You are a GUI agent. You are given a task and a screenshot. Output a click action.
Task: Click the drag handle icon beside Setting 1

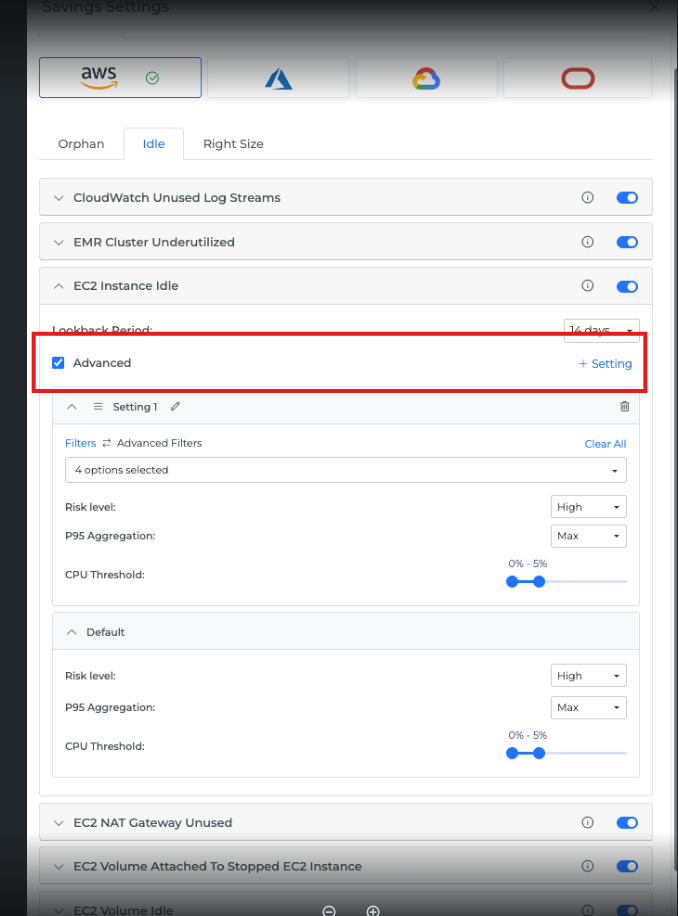98,407
